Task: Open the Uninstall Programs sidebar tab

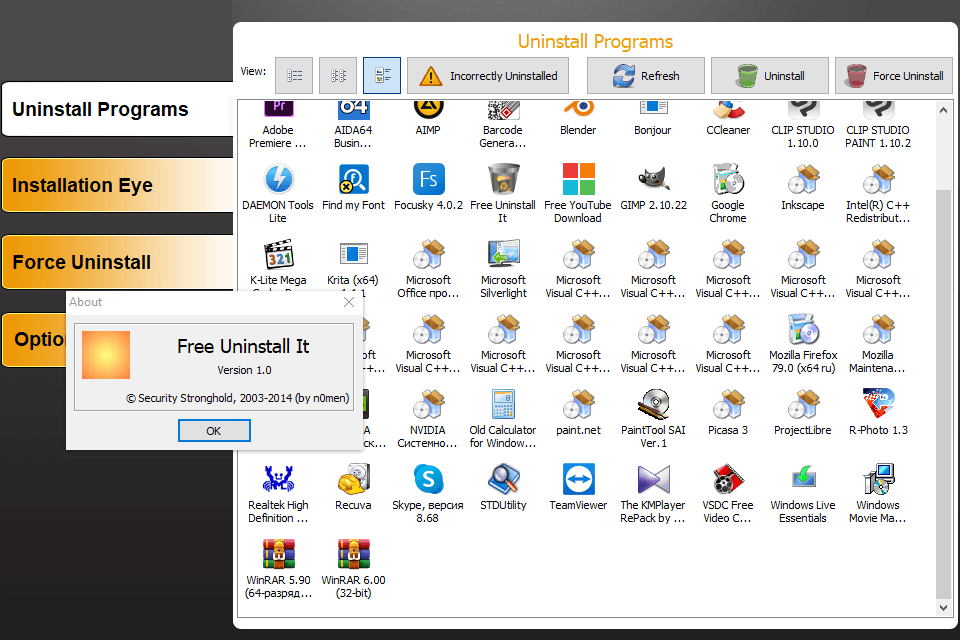Action: [x=118, y=109]
